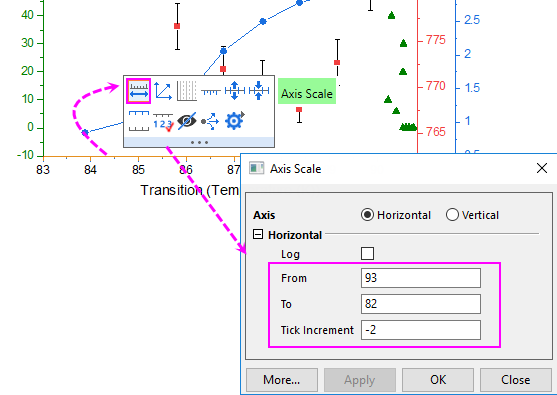
Task: Open axis dialog via blue gear icon
Action: click(x=234, y=121)
